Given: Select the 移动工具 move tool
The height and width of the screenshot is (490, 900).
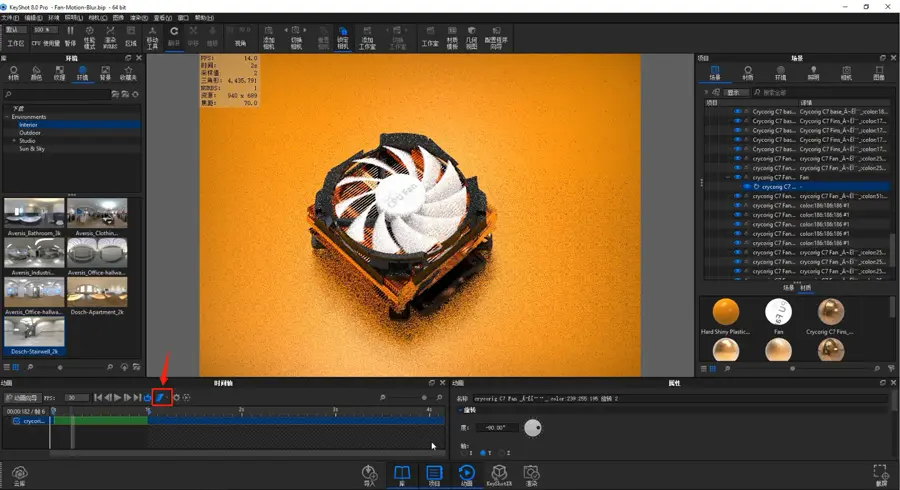Looking at the screenshot, I should (152, 37).
